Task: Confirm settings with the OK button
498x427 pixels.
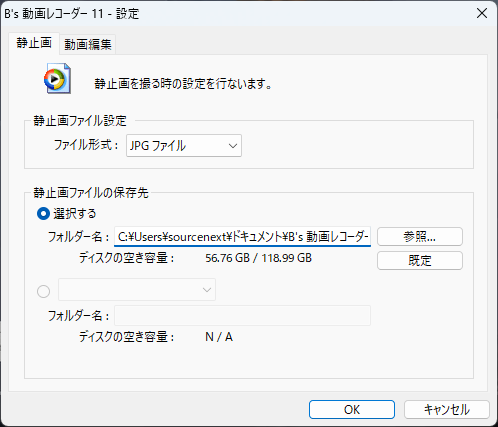Action: click(x=352, y=409)
